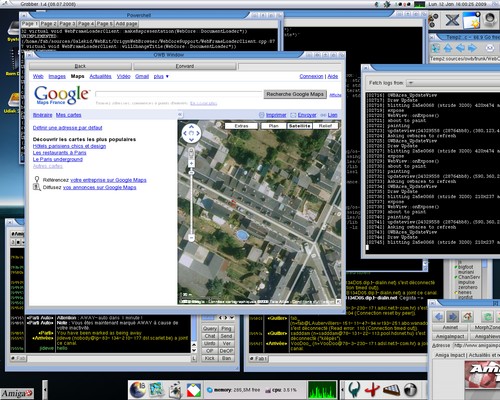Click the forward arrow in the Amiga Impact browser
The width and height of the screenshot is (500, 400).
click(453, 316)
